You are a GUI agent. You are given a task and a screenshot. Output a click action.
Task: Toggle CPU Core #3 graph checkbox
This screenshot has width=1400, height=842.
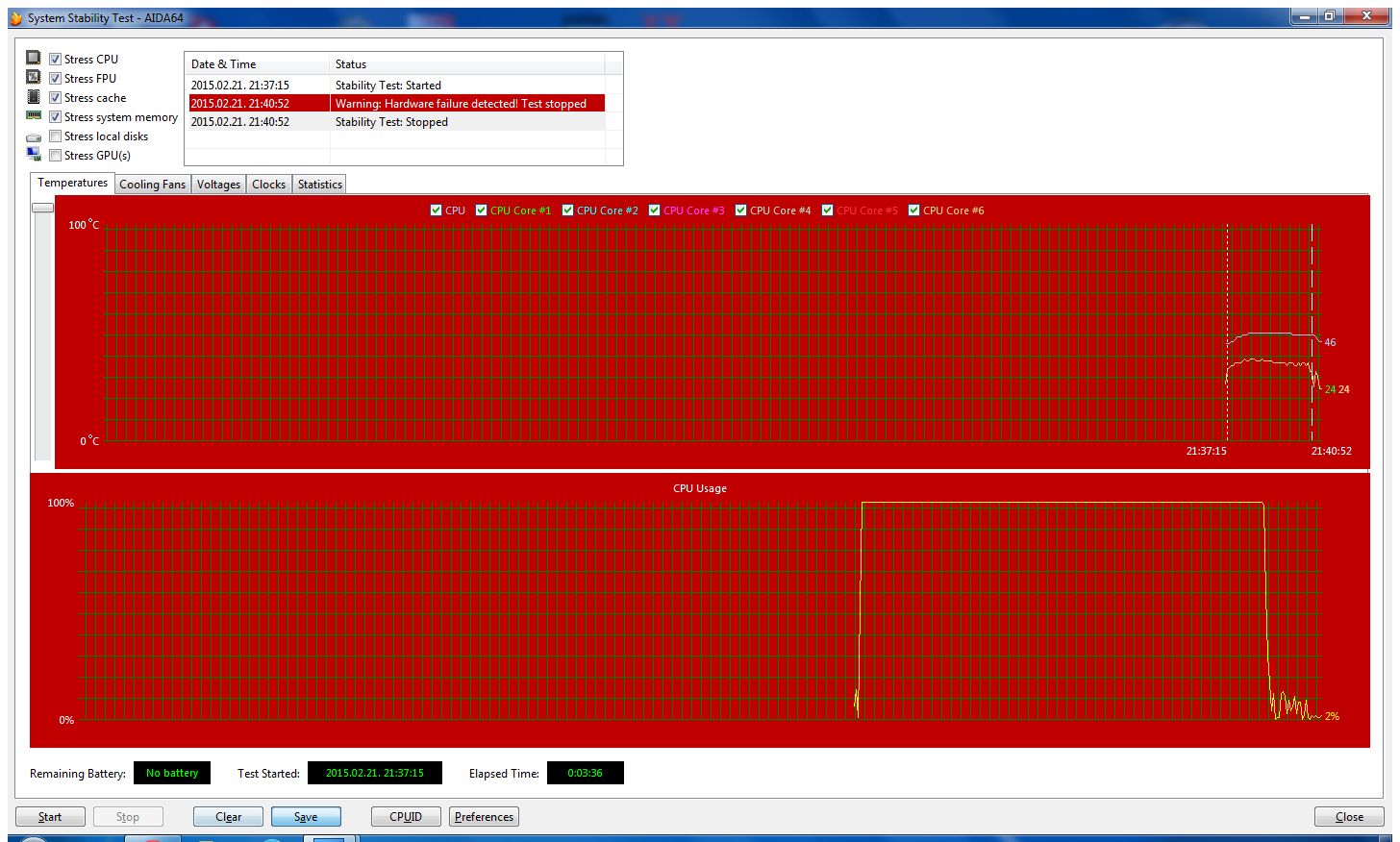pyautogui.click(x=655, y=210)
